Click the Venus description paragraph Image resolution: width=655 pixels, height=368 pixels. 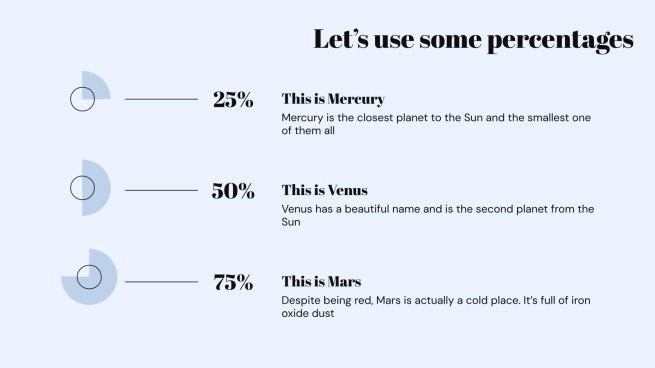[438, 215]
